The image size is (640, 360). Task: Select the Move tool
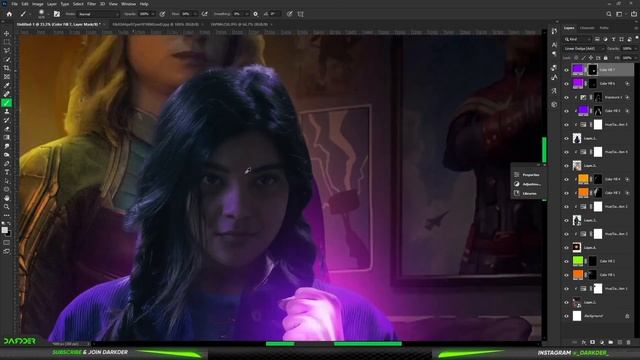point(7,33)
